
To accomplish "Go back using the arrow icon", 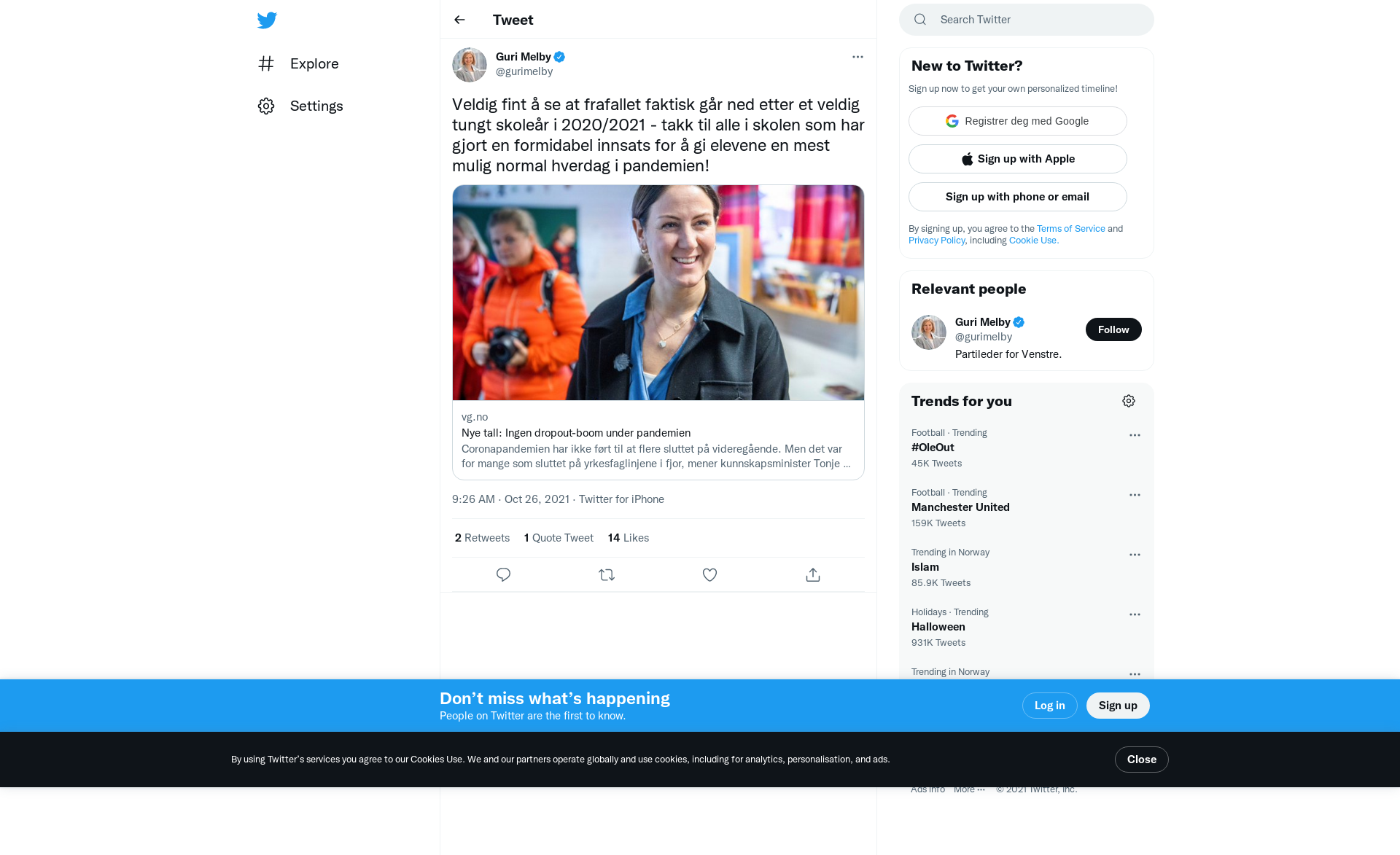I will (459, 20).
